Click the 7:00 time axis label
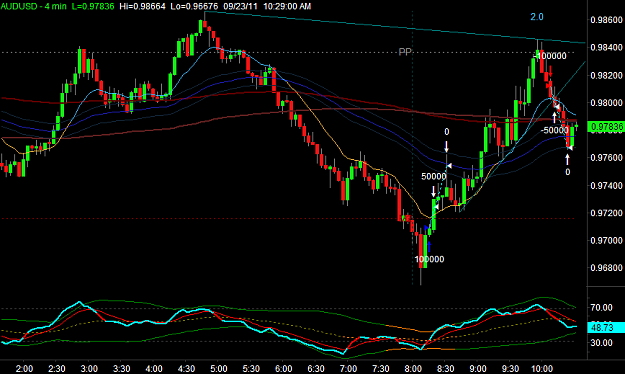 click(348, 368)
